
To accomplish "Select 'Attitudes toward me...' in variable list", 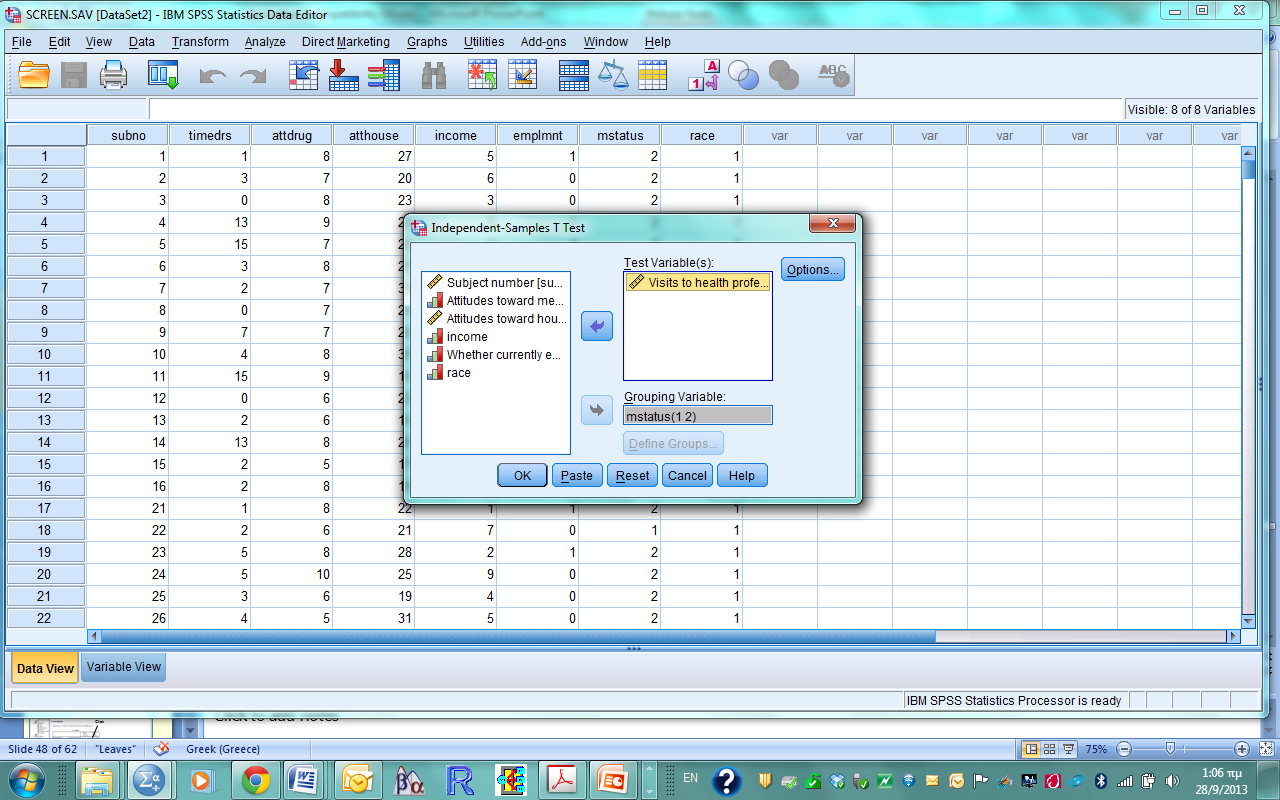I will 496,300.
